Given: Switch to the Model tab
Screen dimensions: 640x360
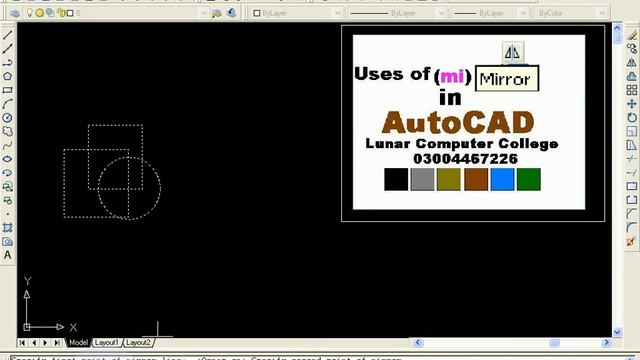Looking at the screenshot, I should (78, 342).
